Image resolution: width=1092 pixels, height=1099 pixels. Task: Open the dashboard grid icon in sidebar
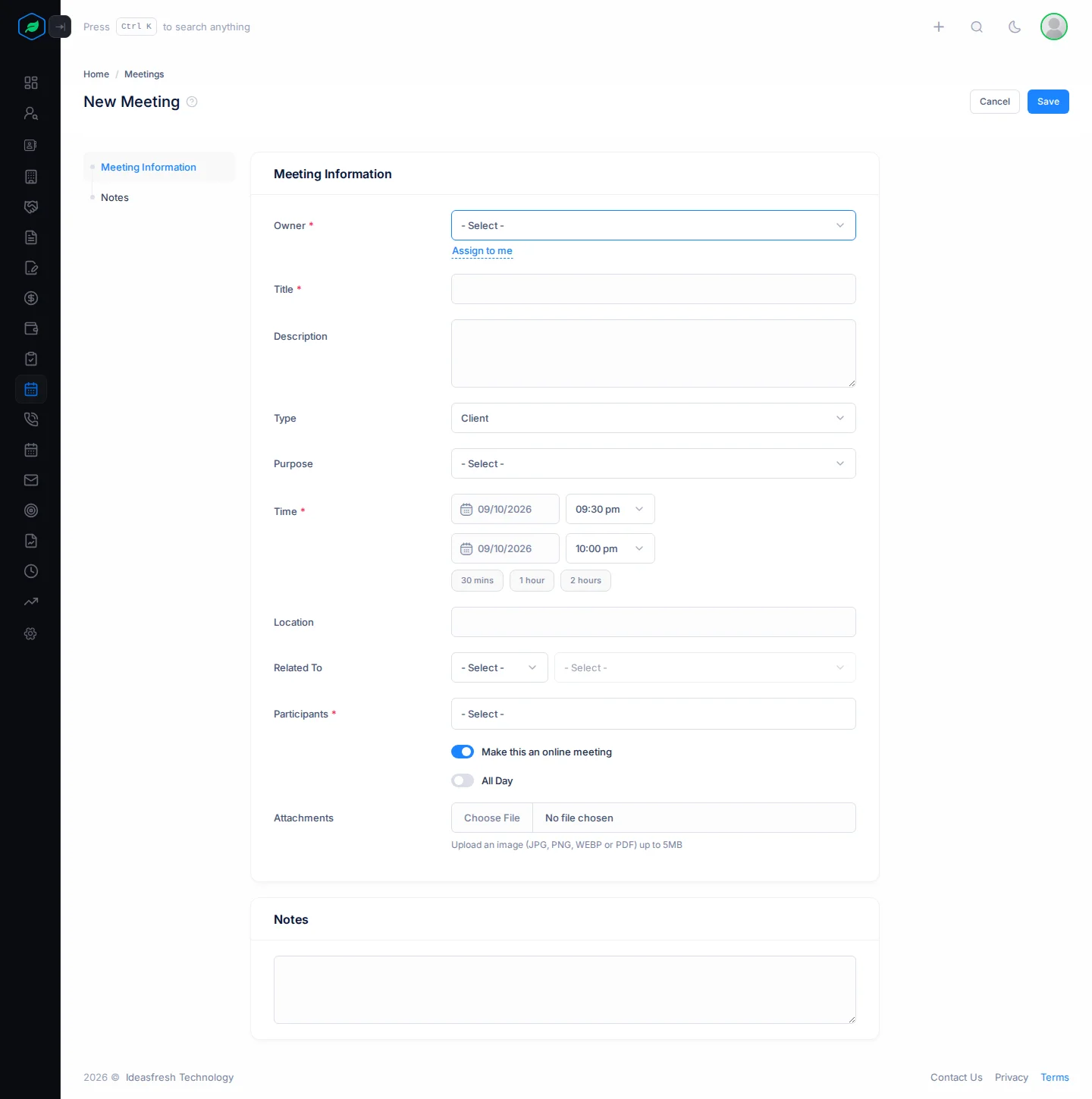point(31,83)
